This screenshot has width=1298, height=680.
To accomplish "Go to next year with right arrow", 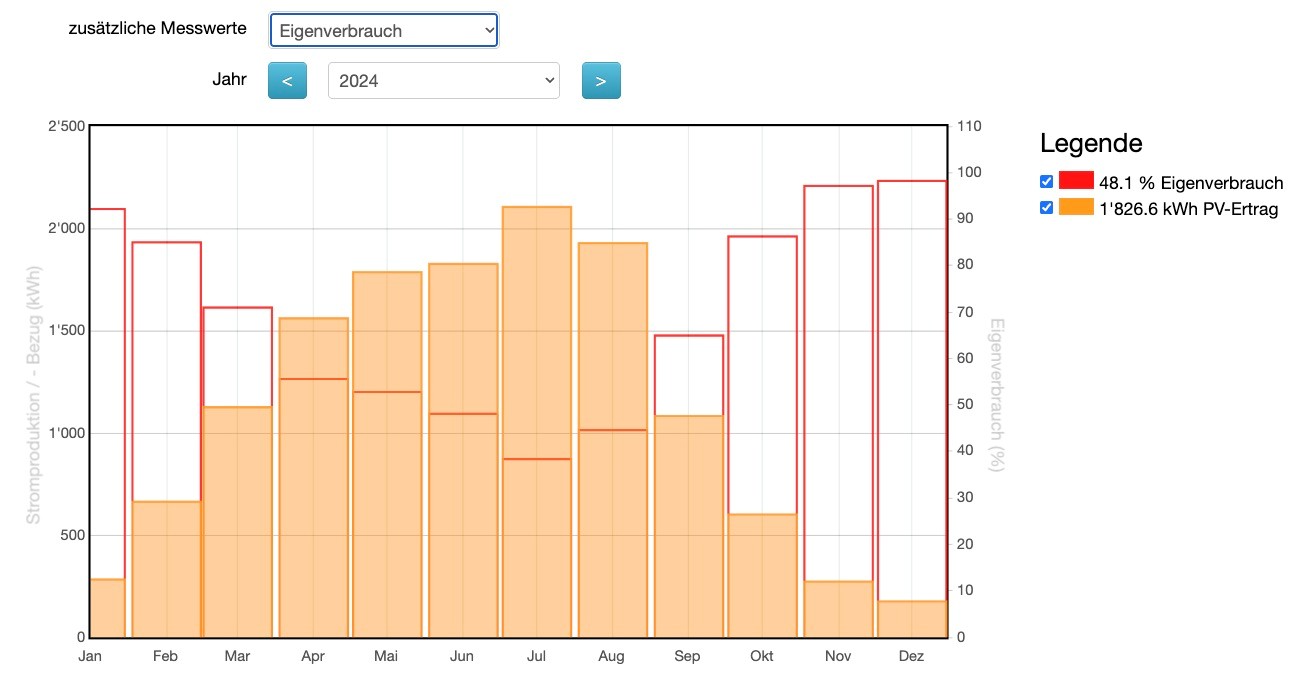I will (x=601, y=81).
